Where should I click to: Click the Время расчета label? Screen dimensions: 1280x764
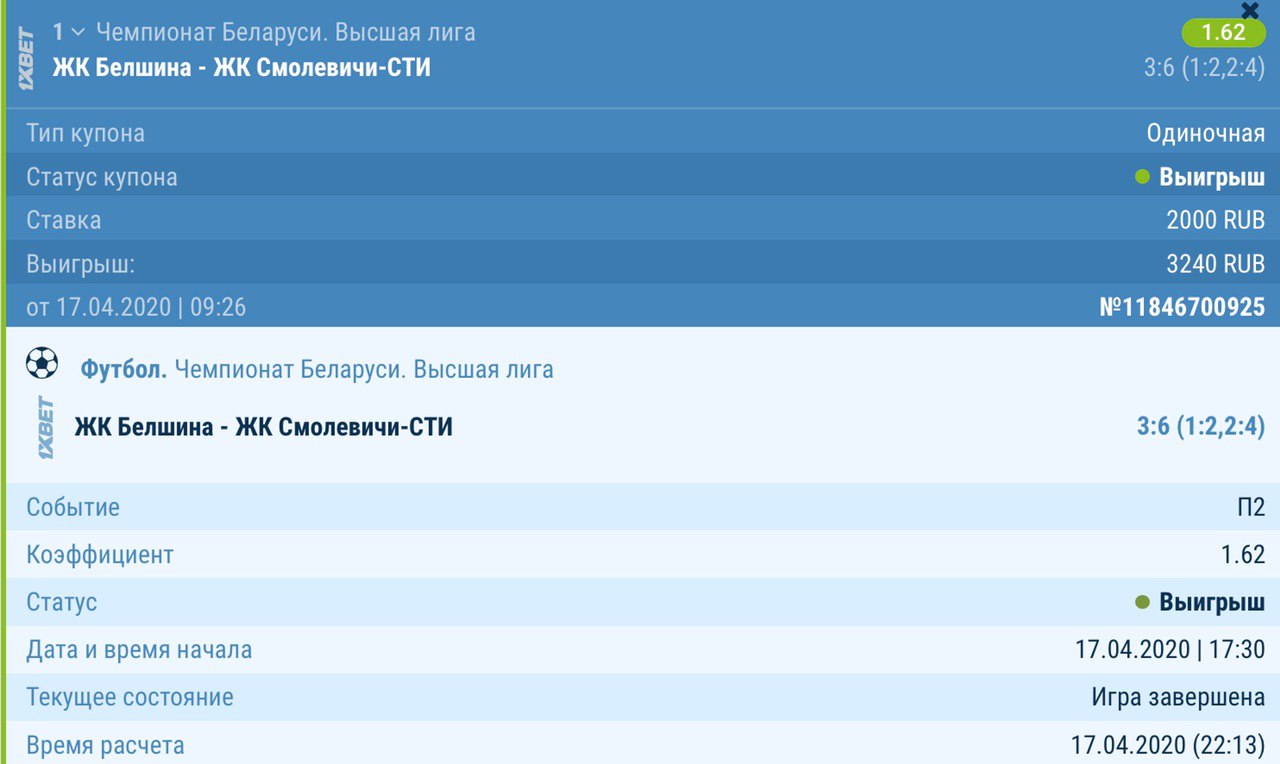click(105, 745)
